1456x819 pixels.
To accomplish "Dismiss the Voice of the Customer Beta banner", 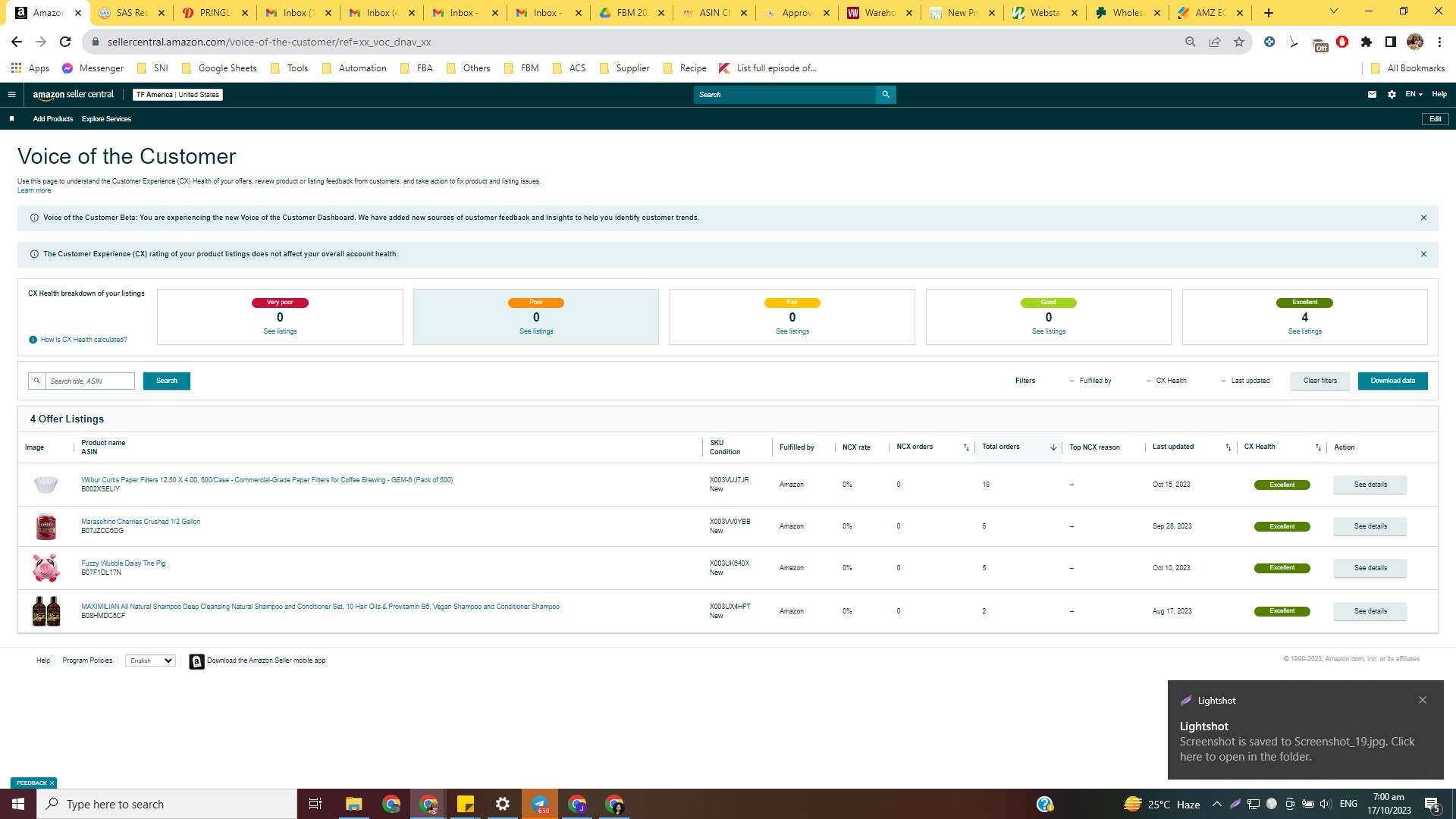I will (x=1423, y=218).
